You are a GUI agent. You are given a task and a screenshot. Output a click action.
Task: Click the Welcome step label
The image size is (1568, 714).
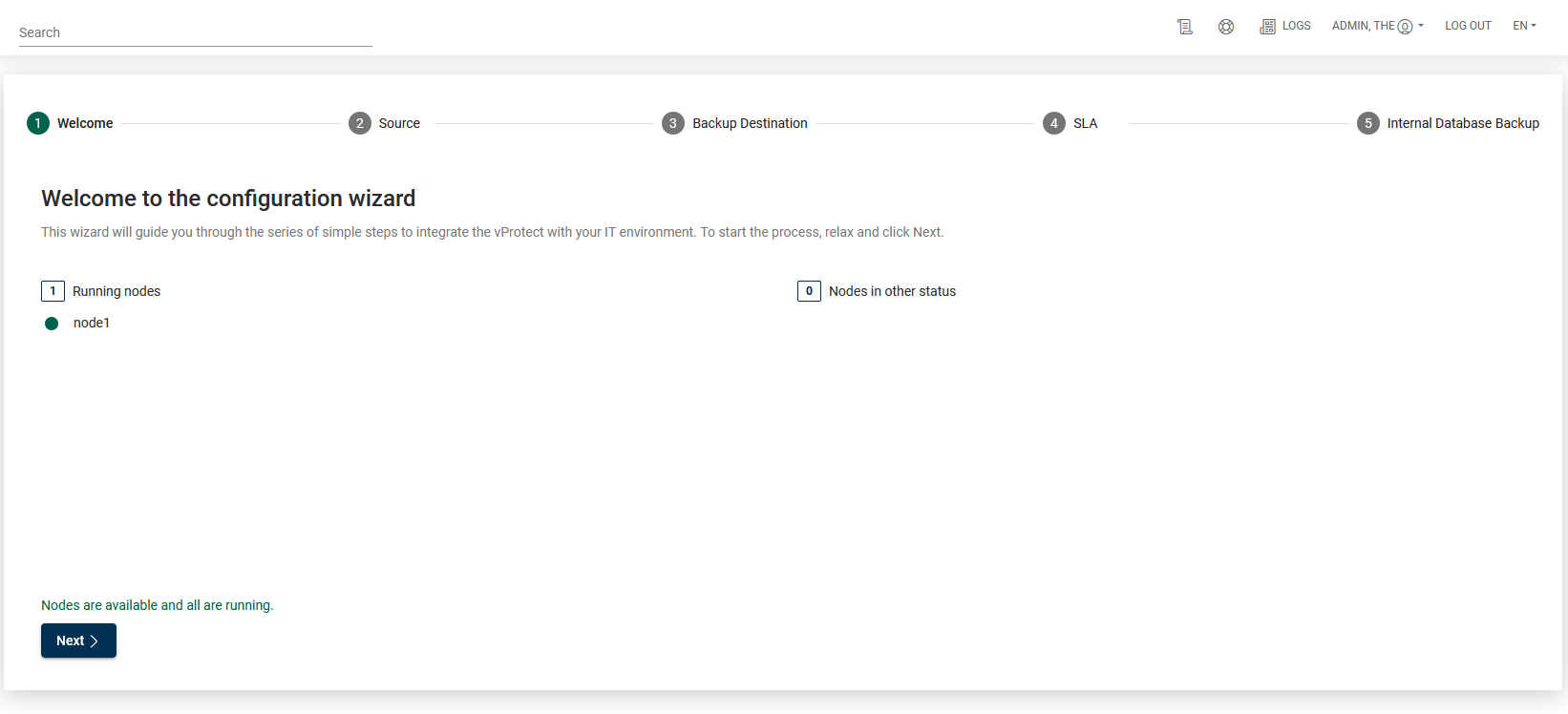[85, 123]
